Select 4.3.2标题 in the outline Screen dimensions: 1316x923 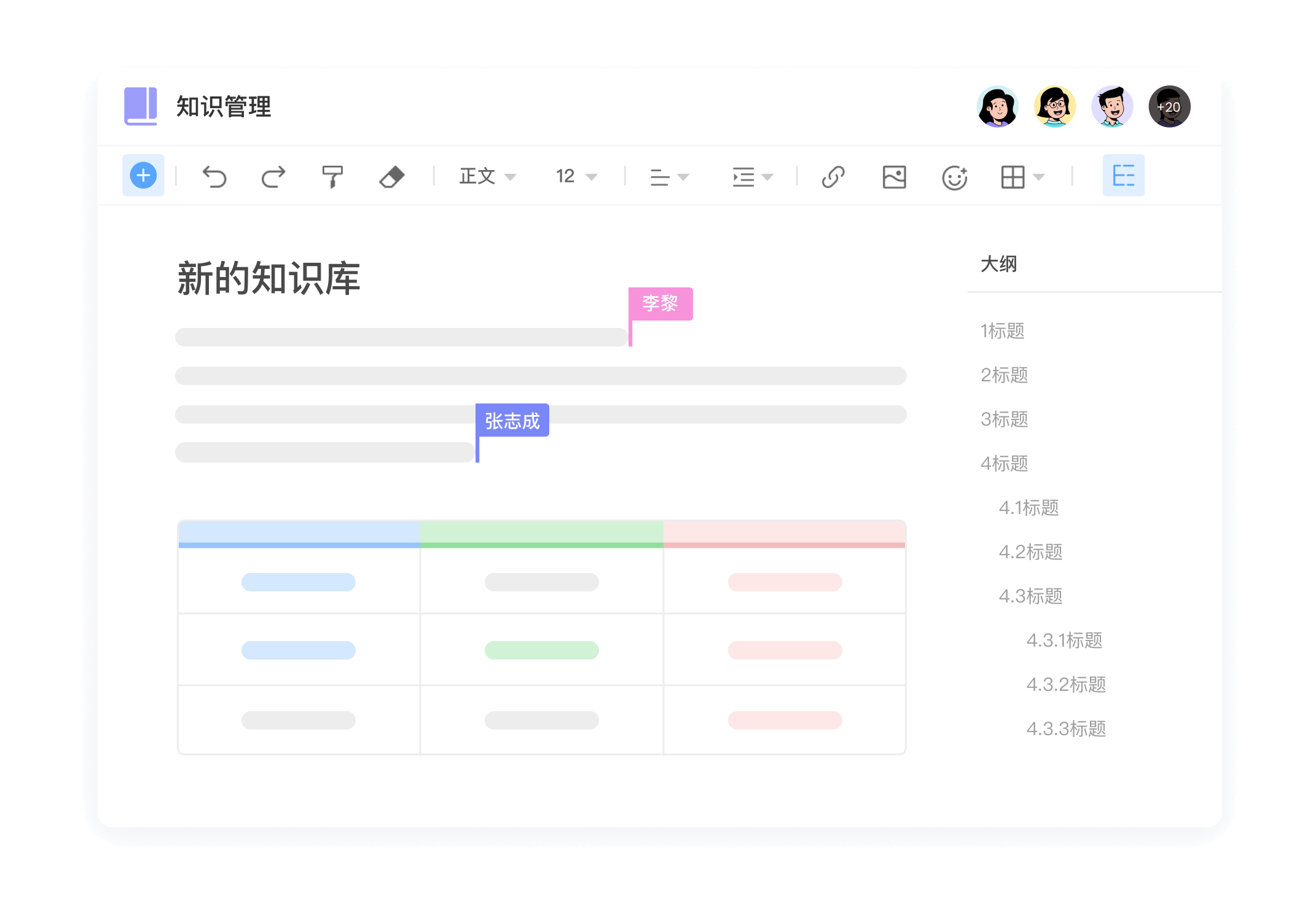tap(1065, 685)
